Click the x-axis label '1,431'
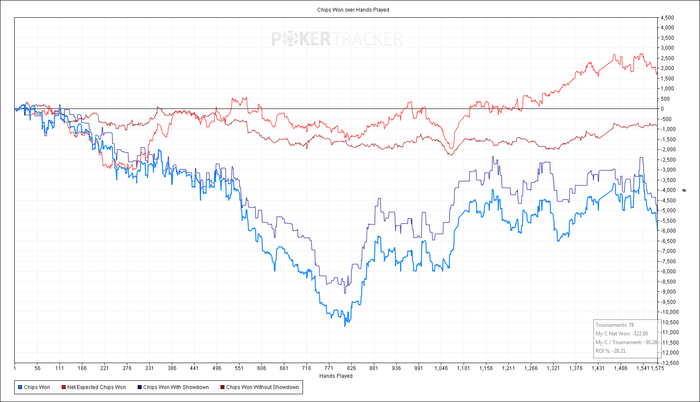 point(598,368)
